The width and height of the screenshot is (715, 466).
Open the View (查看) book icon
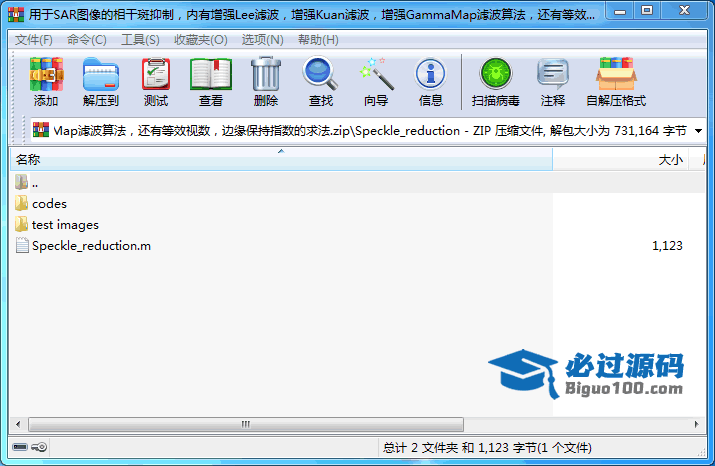coord(211,74)
